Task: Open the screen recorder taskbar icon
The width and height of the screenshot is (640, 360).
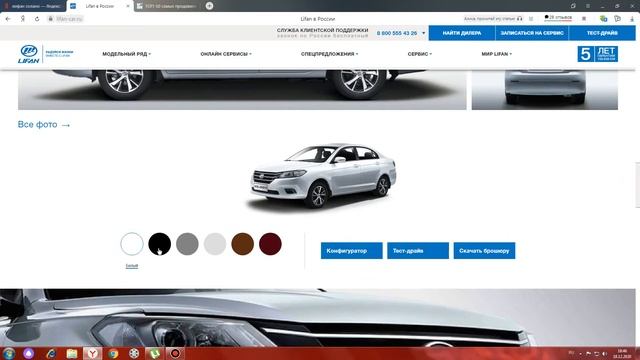Action: point(175,353)
